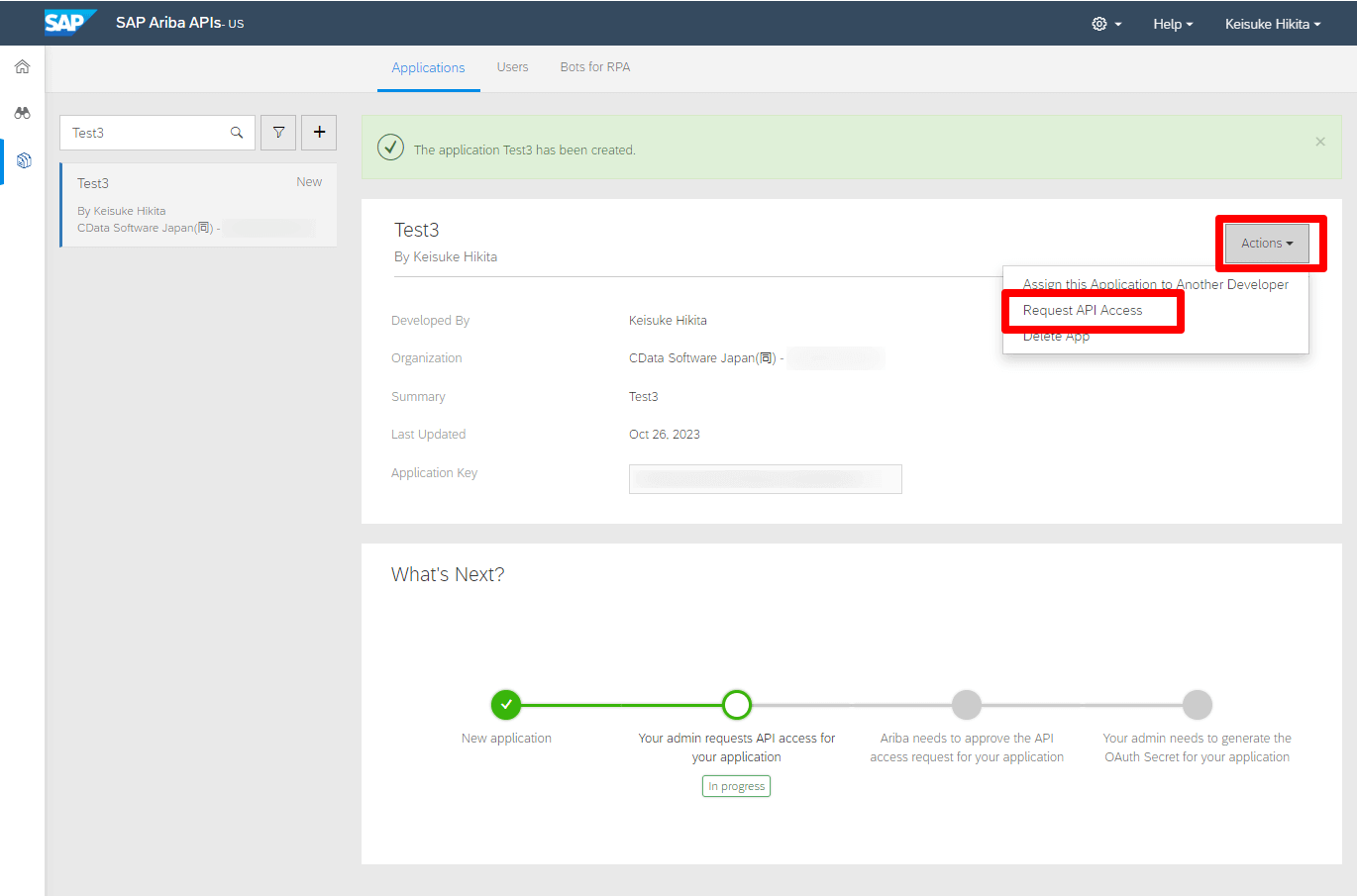Select the applications cube icon in the sidebar
Image resolution: width=1357 pixels, height=896 pixels.
[x=24, y=160]
